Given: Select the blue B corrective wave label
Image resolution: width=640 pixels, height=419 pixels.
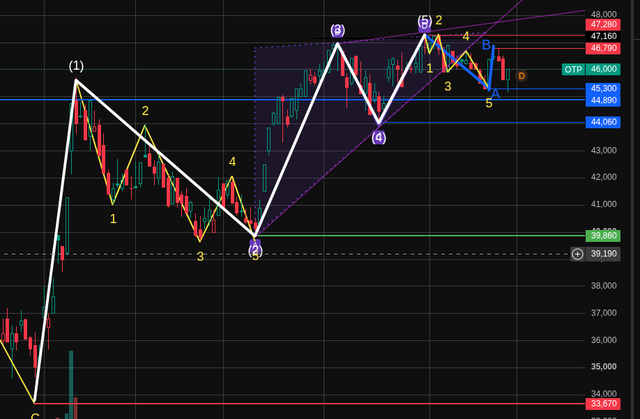Looking at the screenshot, I should click(x=486, y=45).
